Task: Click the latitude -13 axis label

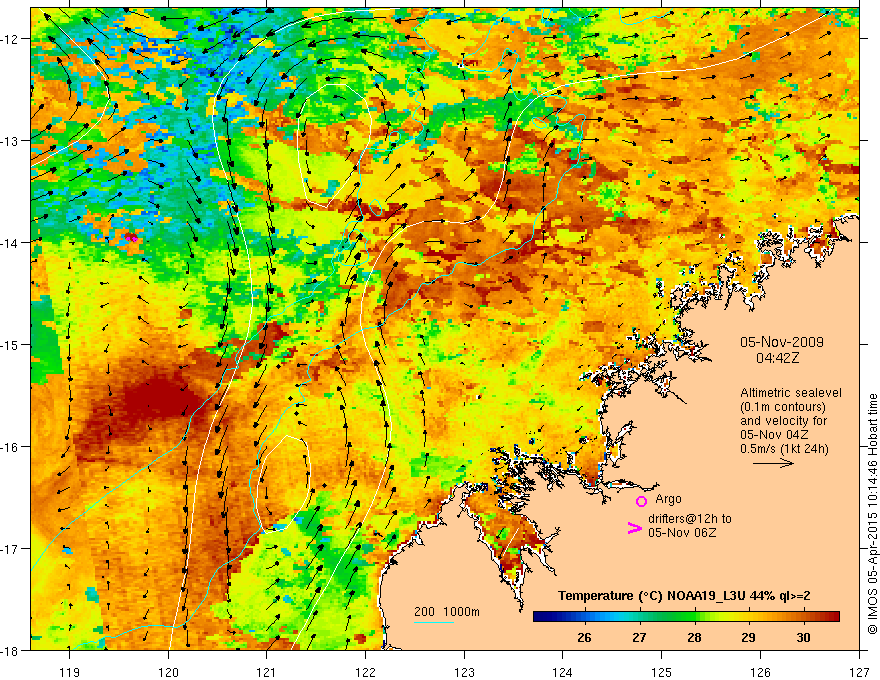Action: [x=11, y=141]
